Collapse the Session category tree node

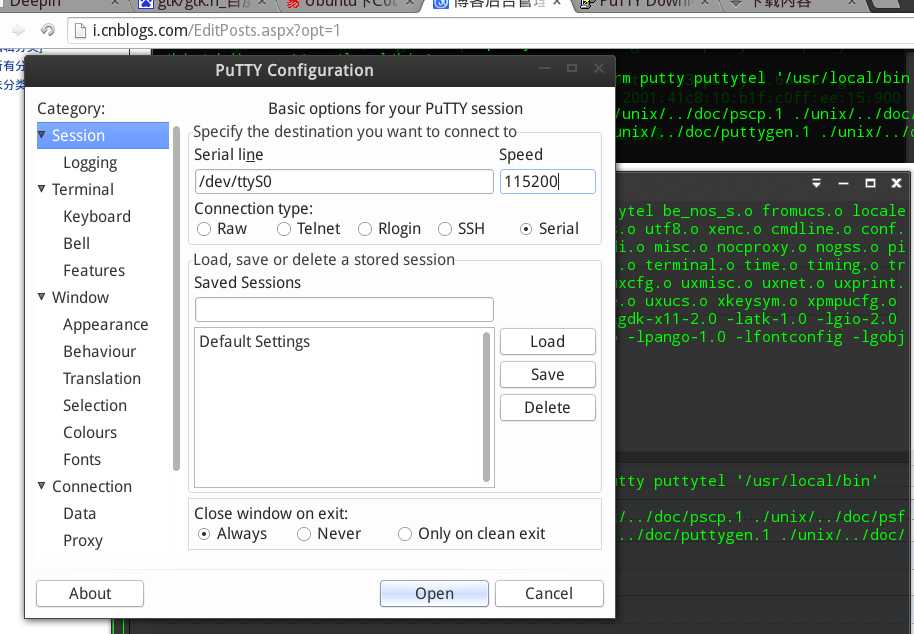point(41,135)
